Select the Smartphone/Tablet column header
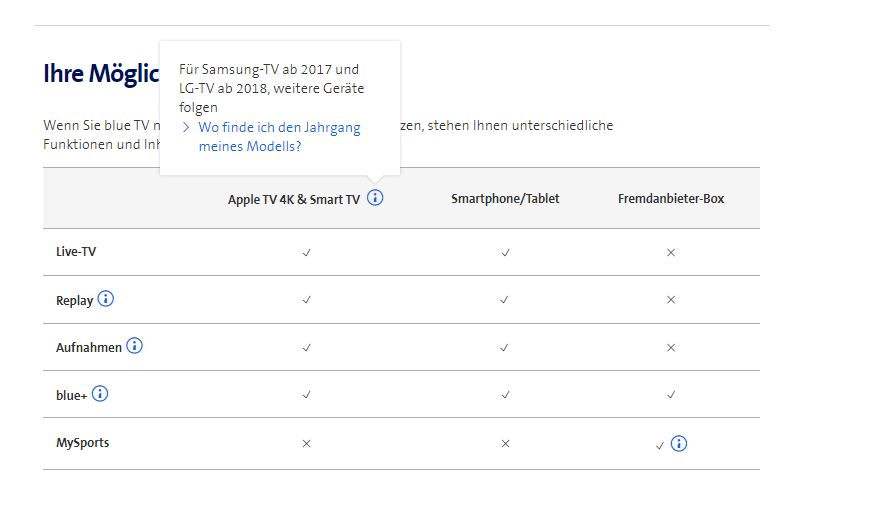Image resolution: width=874 pixels, height=510 pixels. 505,199
